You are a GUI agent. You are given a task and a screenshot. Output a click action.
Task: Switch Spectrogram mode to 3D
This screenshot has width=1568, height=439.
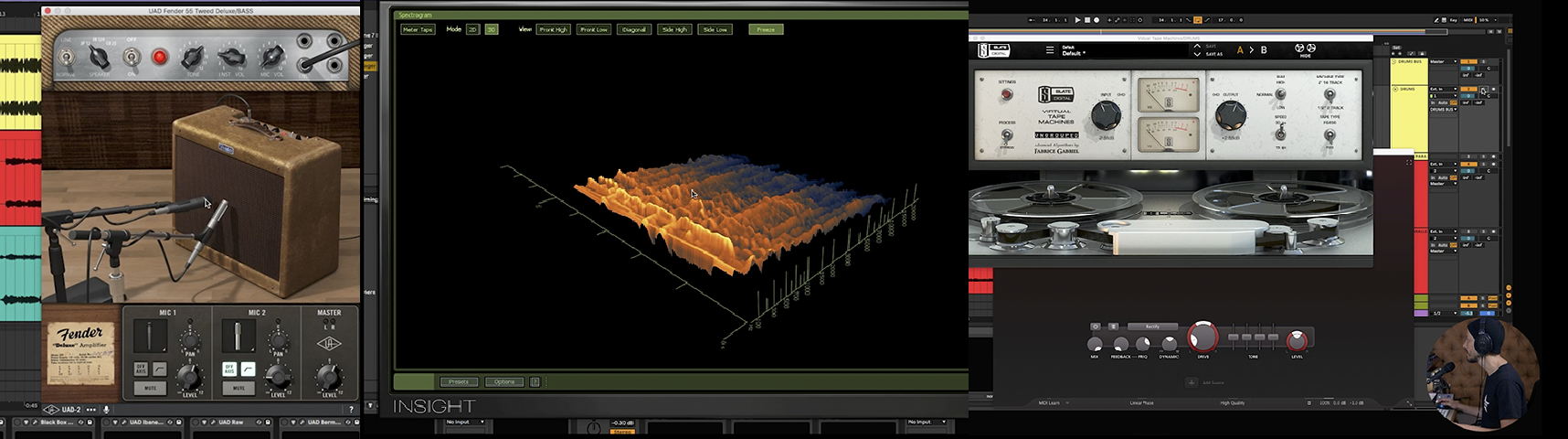coord(491,29)
